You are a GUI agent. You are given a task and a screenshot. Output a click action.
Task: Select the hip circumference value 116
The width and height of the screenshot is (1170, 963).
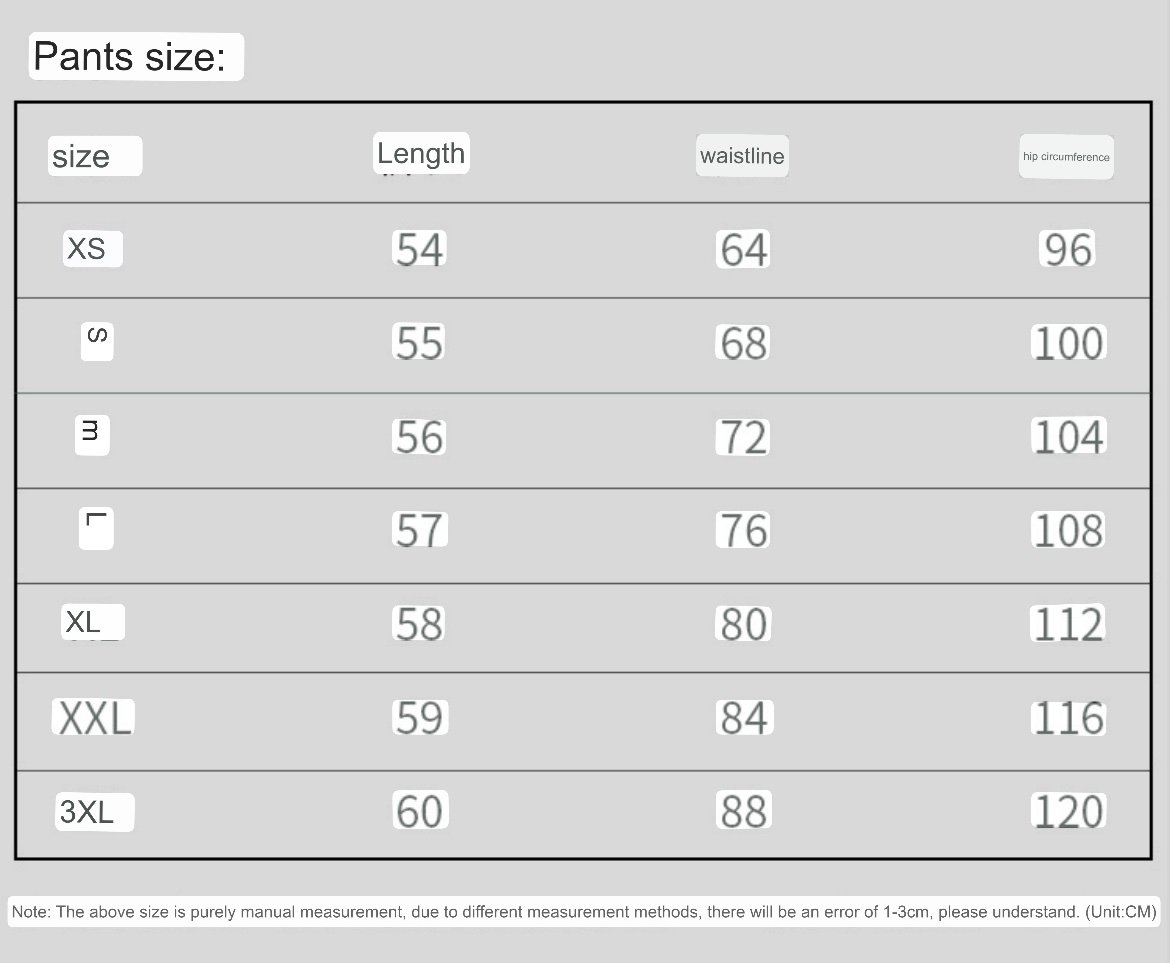click(x=1069, y=718)
